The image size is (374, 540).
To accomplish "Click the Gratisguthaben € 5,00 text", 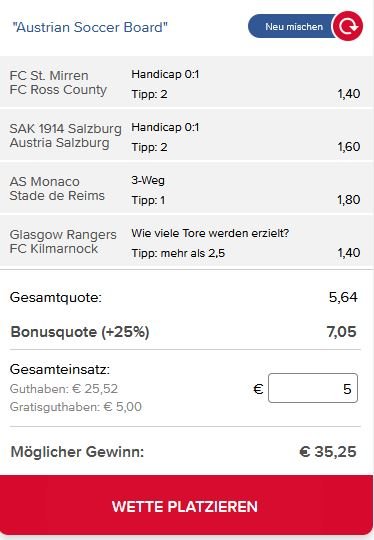I will coord(76,407).
